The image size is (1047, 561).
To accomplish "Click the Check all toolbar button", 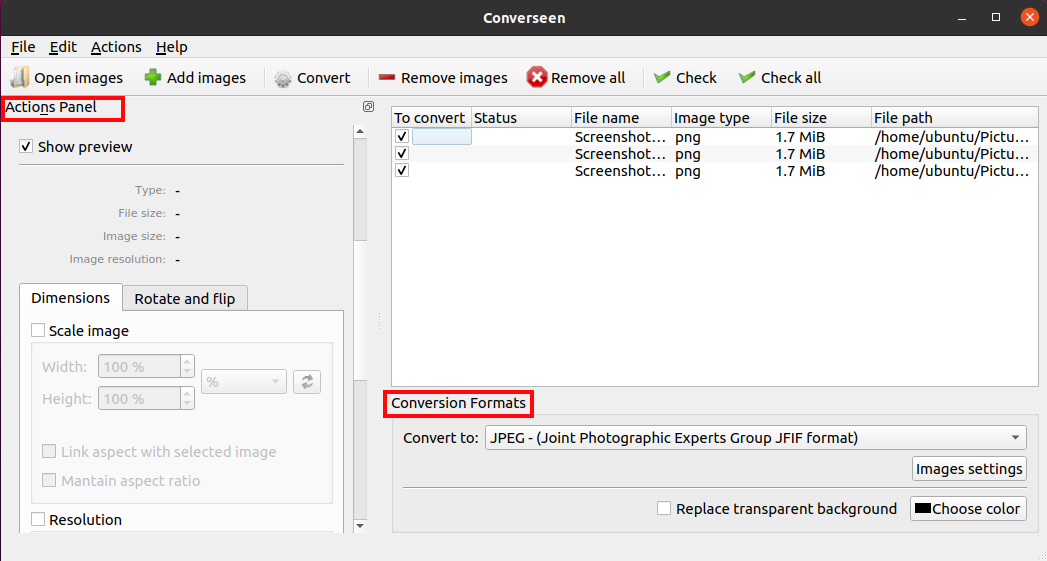I will click(780, 78).
